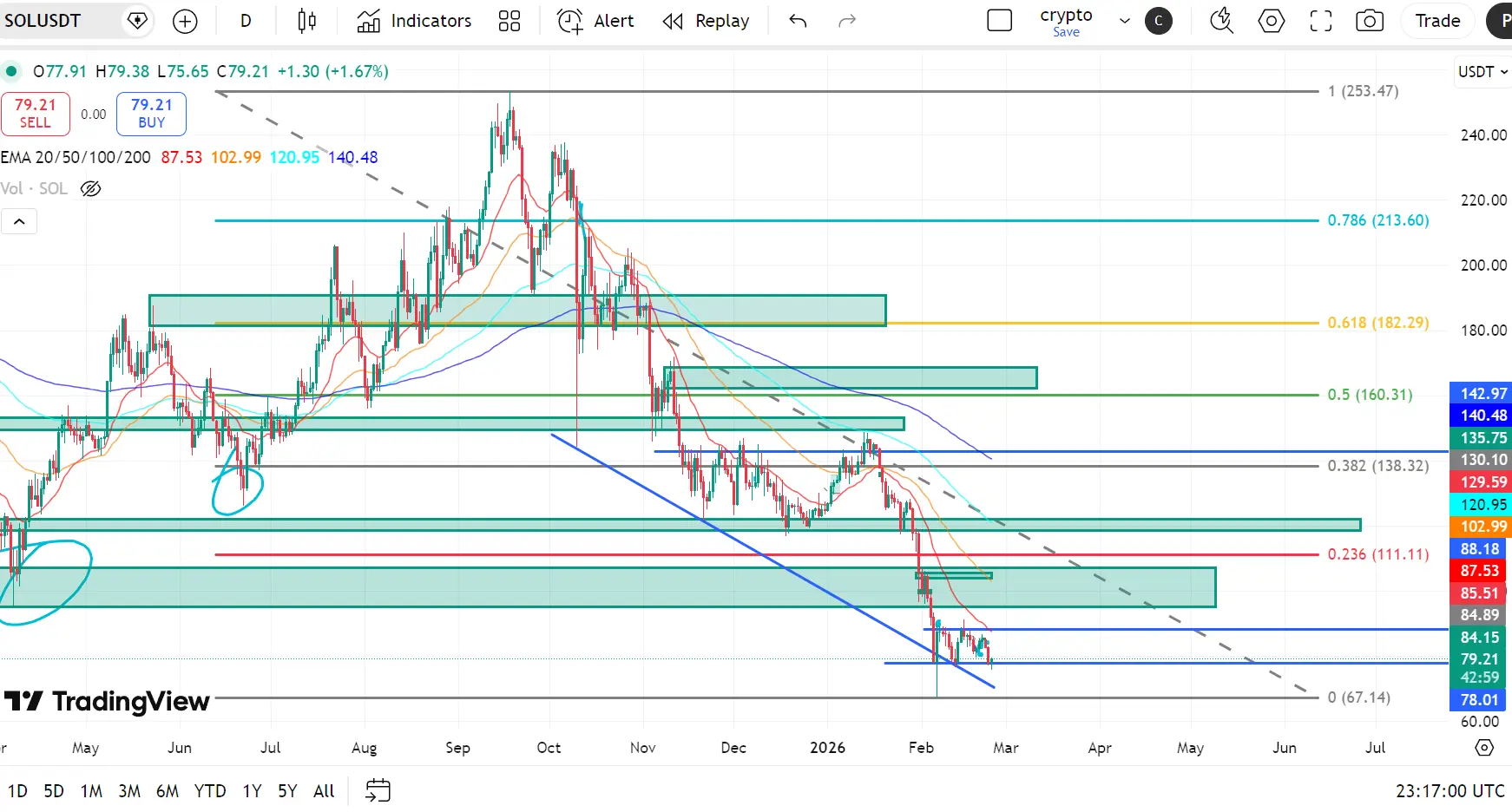Undo the last chart action
1512x812 pixels.
799,21
